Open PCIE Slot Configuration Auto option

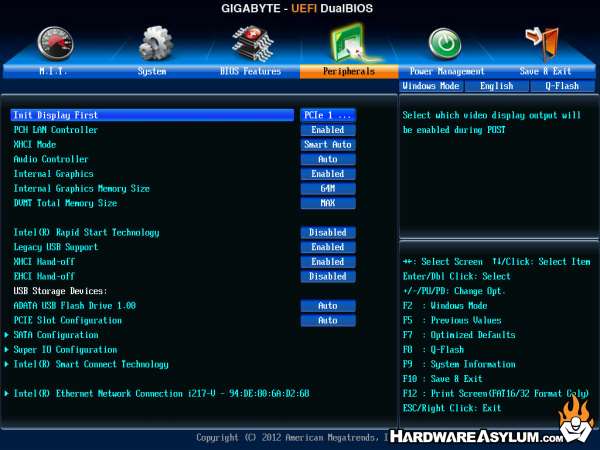click(x=328, y=320)
